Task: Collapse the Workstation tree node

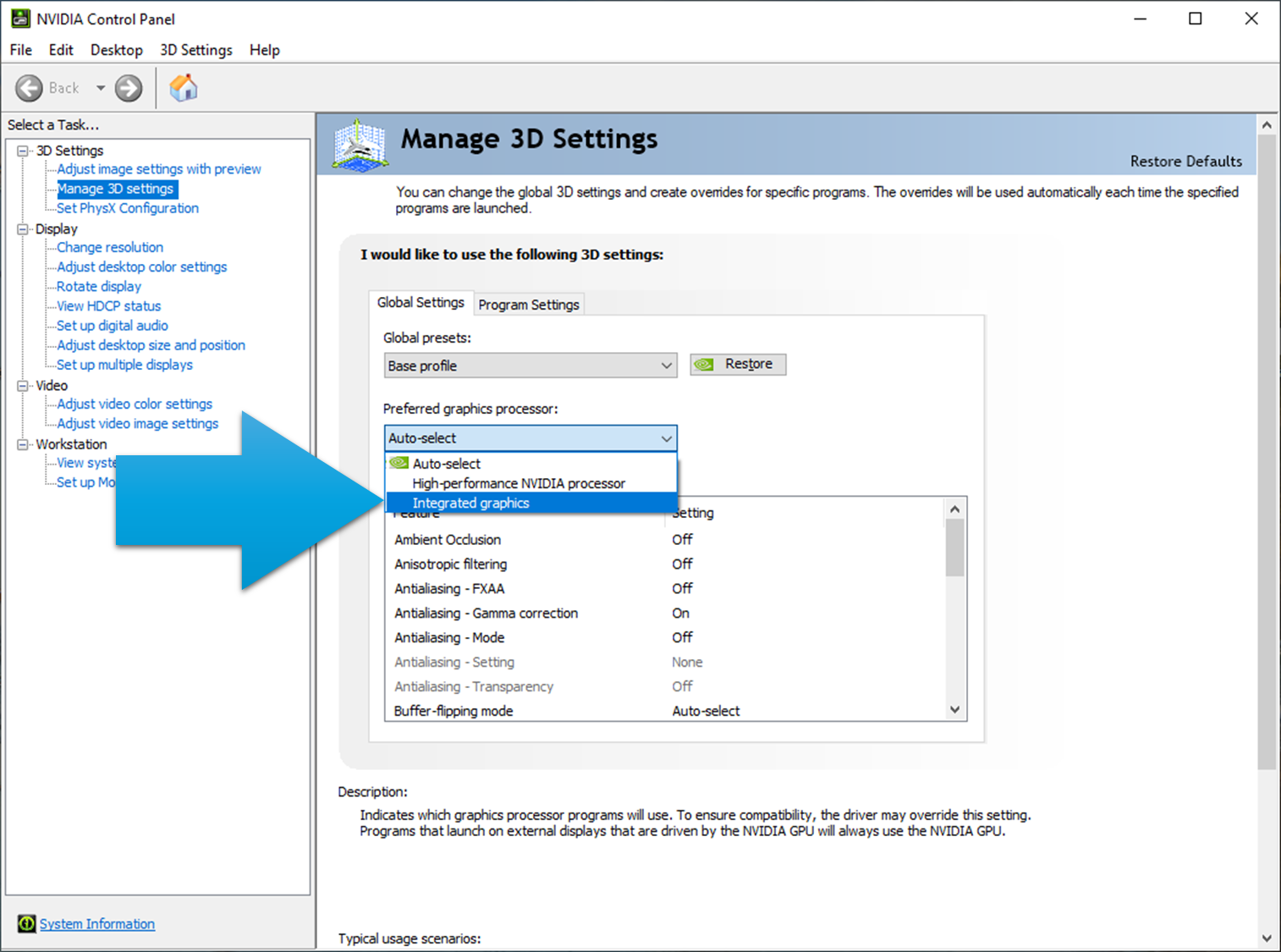Action: point(23,443)
